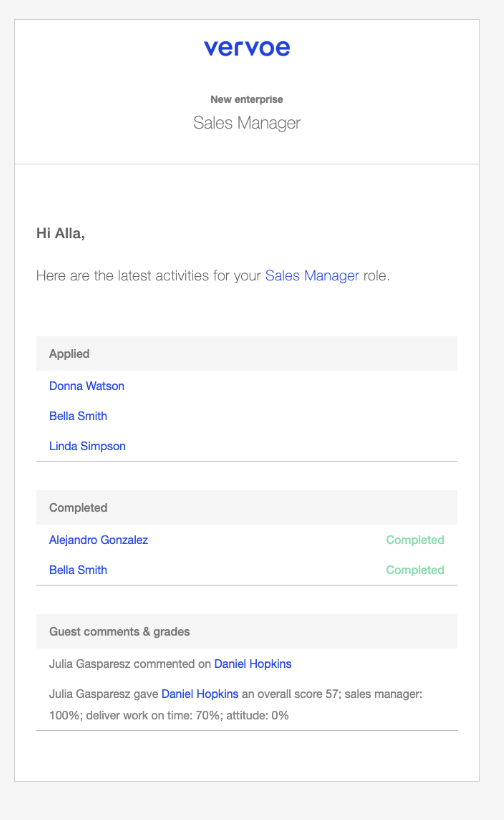Open the Sales Manager role link

point(312,276)
